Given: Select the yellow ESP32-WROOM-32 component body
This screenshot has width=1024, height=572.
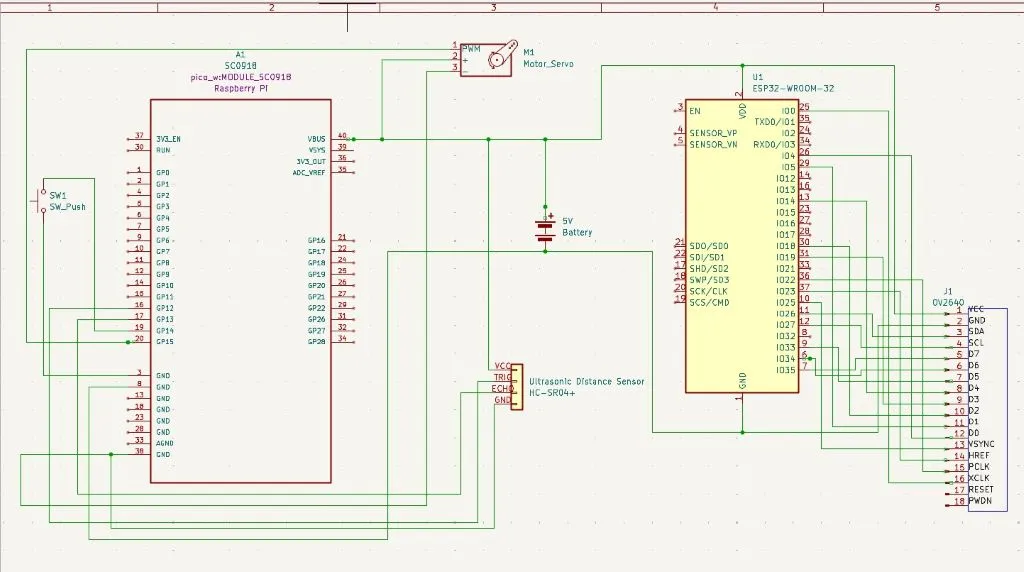Looking at the screenshot, I should pos(742,246).
